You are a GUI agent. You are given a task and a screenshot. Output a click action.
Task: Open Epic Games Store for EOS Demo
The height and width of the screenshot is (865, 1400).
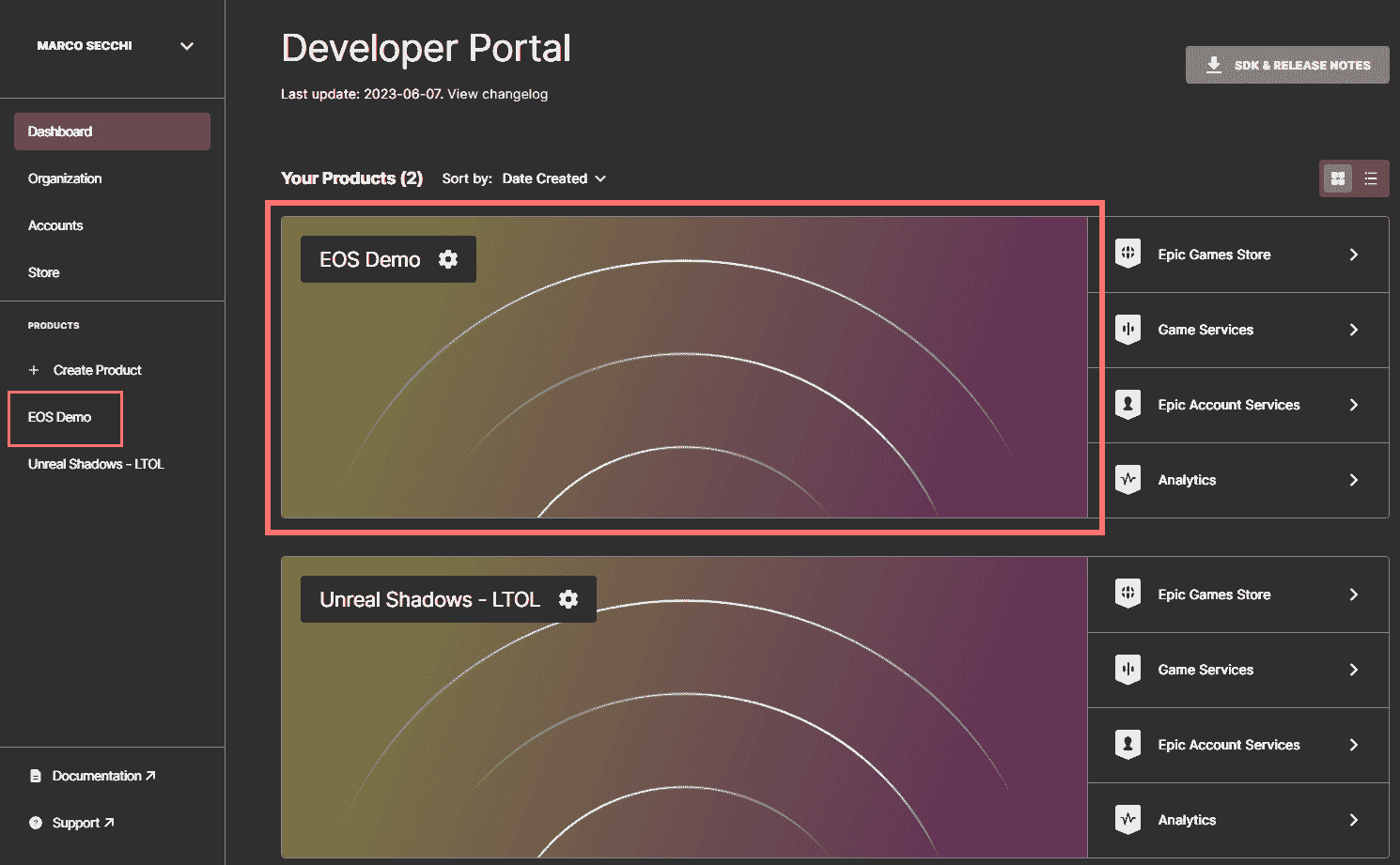(x=1238, y=255)
